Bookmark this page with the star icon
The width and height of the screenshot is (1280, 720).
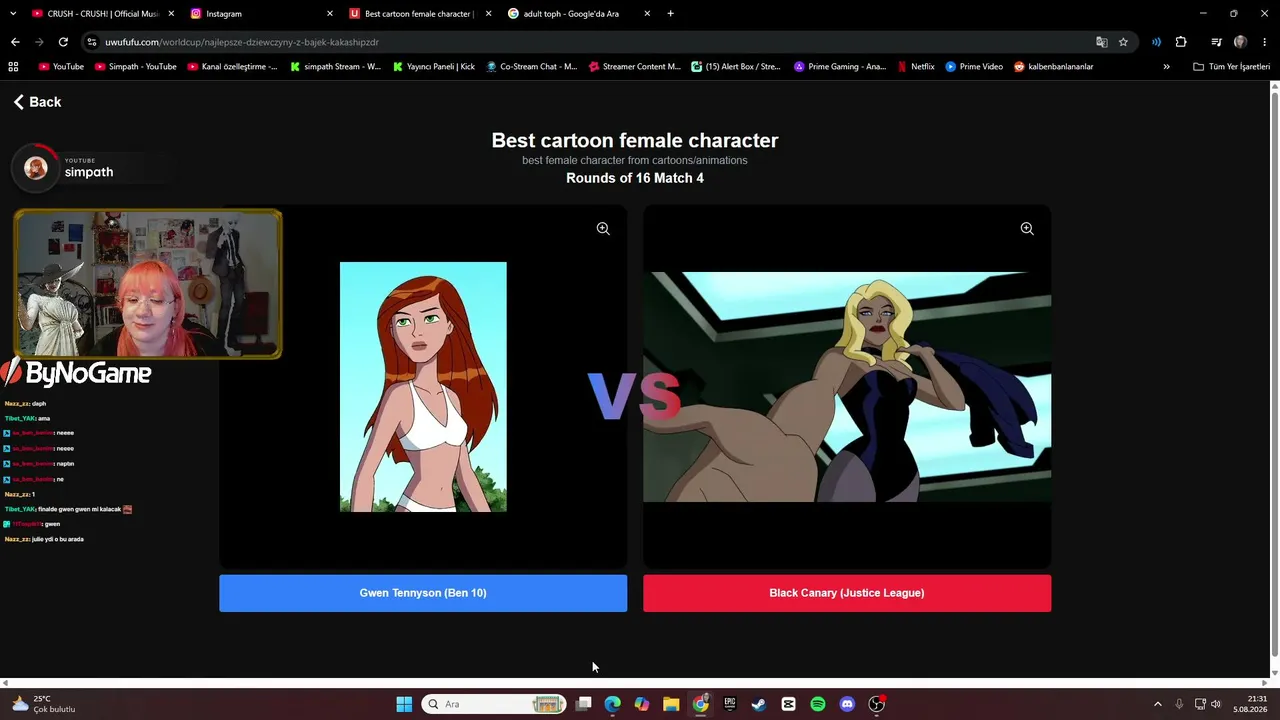click(x=1123, y=42)
